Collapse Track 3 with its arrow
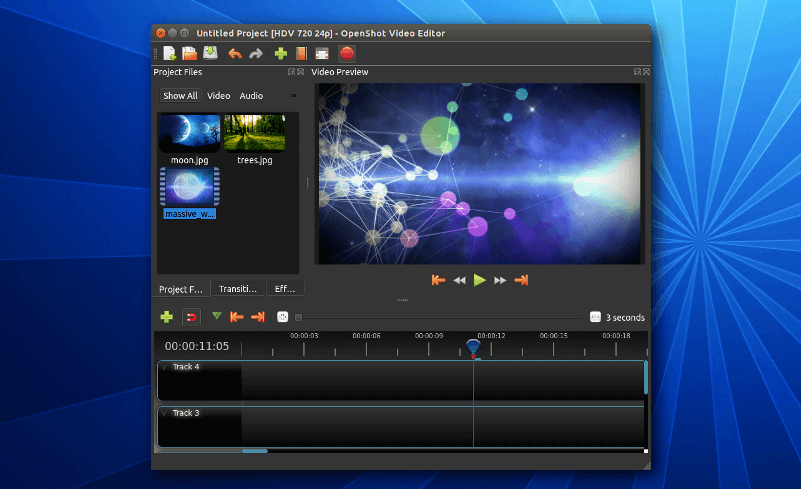The image size is (801, 489). coord(164,413)
